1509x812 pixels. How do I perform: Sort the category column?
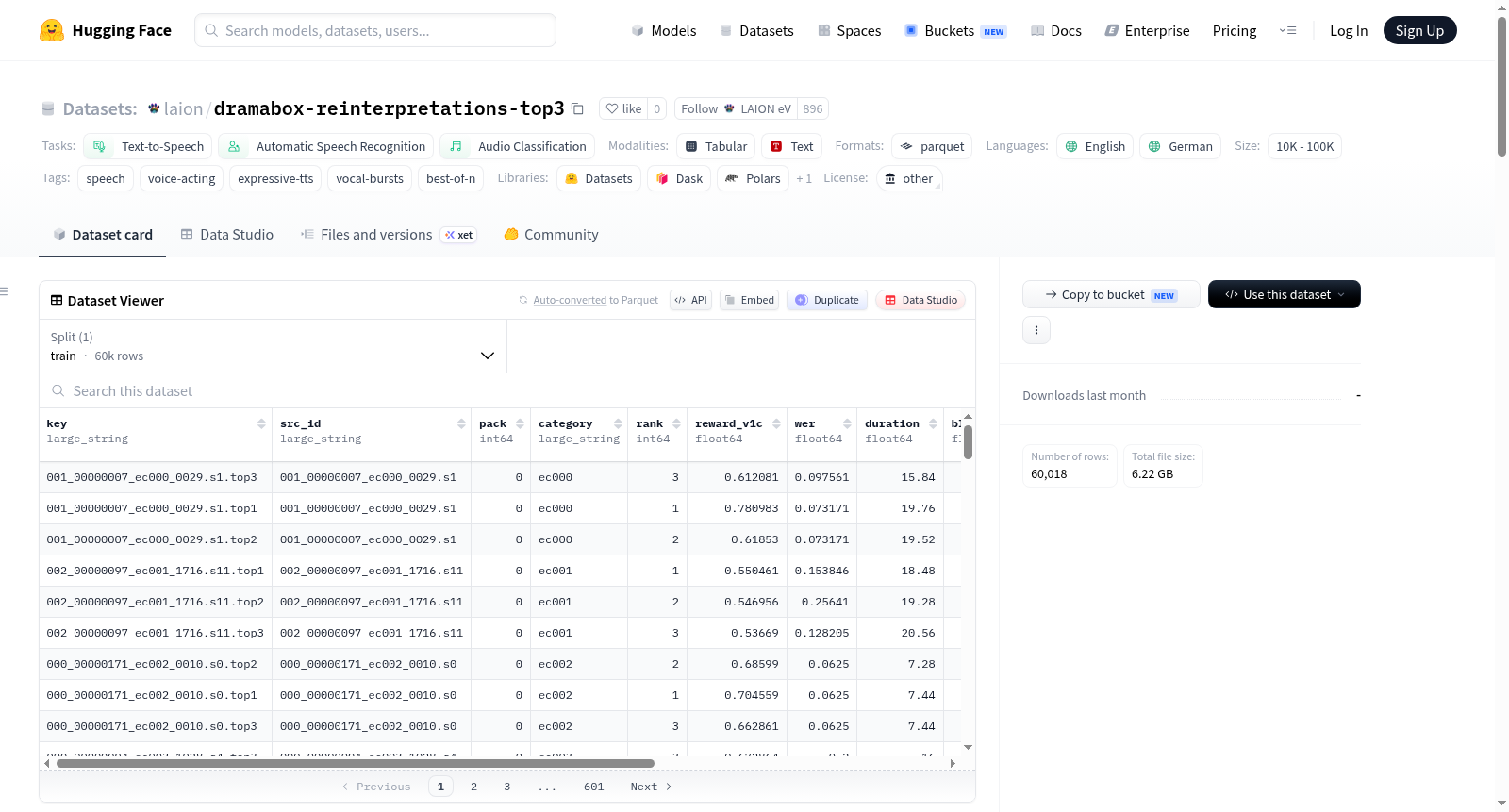618,423
